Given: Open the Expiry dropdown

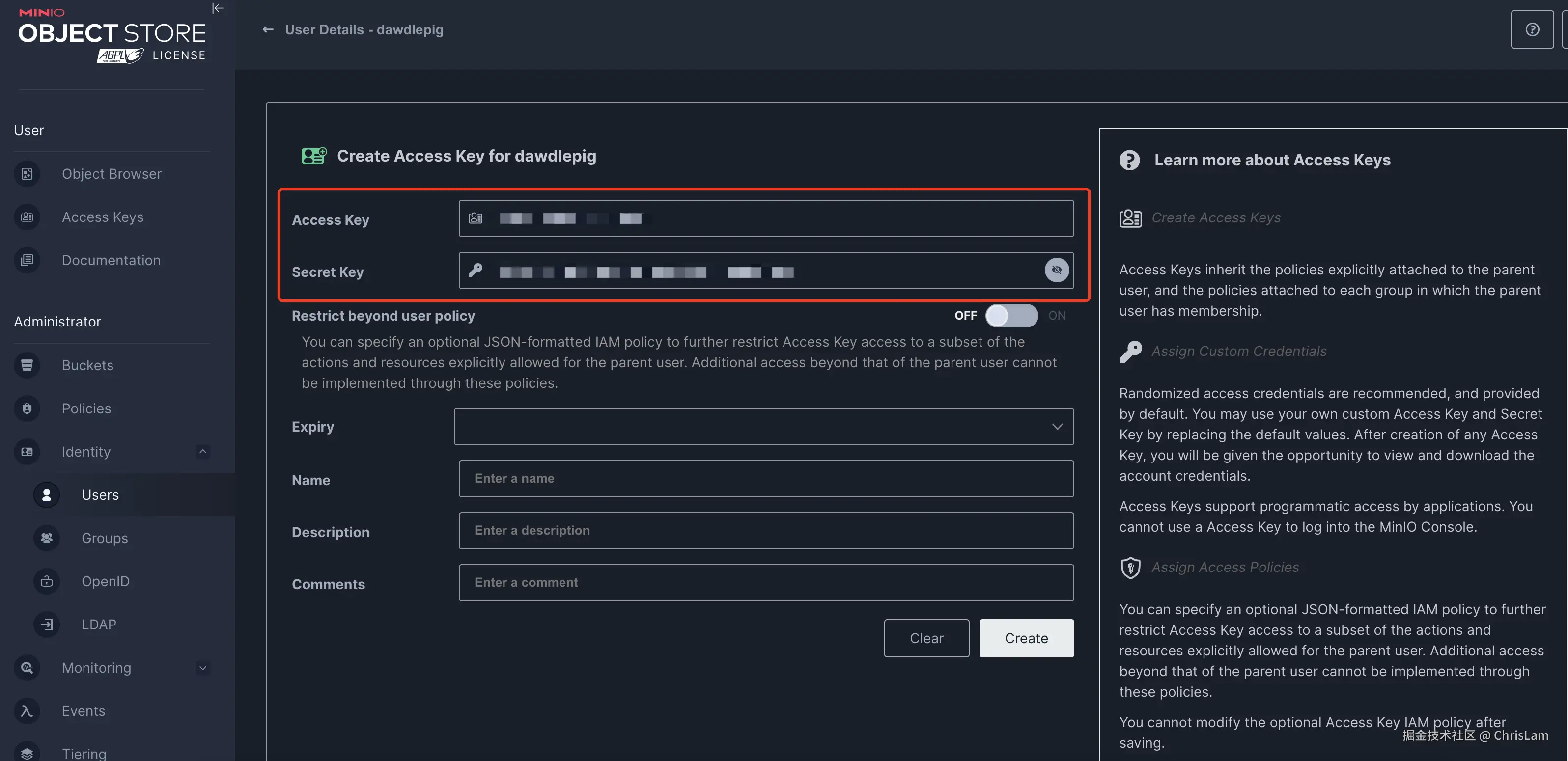Looking at the screenshot, I should [763, 427].
